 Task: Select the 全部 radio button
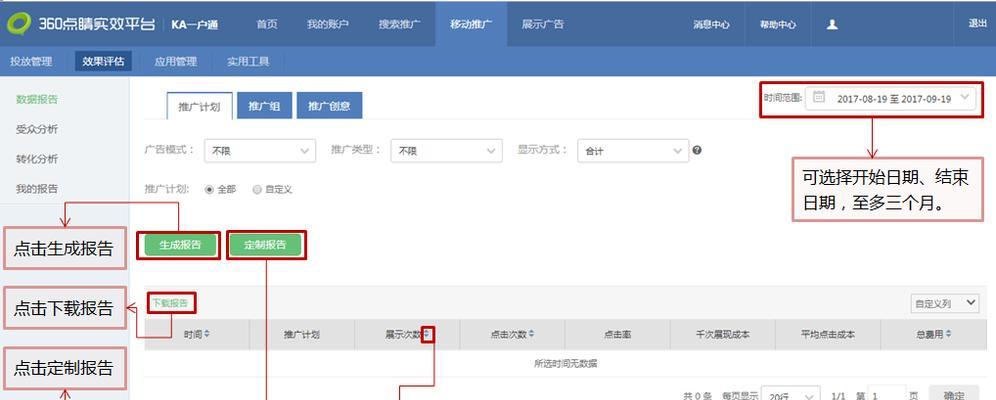(210, 189)
